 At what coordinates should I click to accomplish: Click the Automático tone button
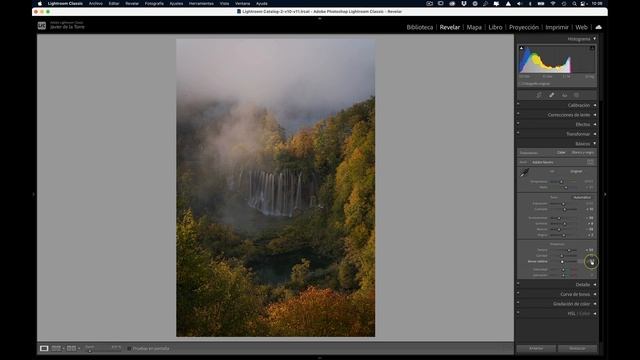[582, 198]
